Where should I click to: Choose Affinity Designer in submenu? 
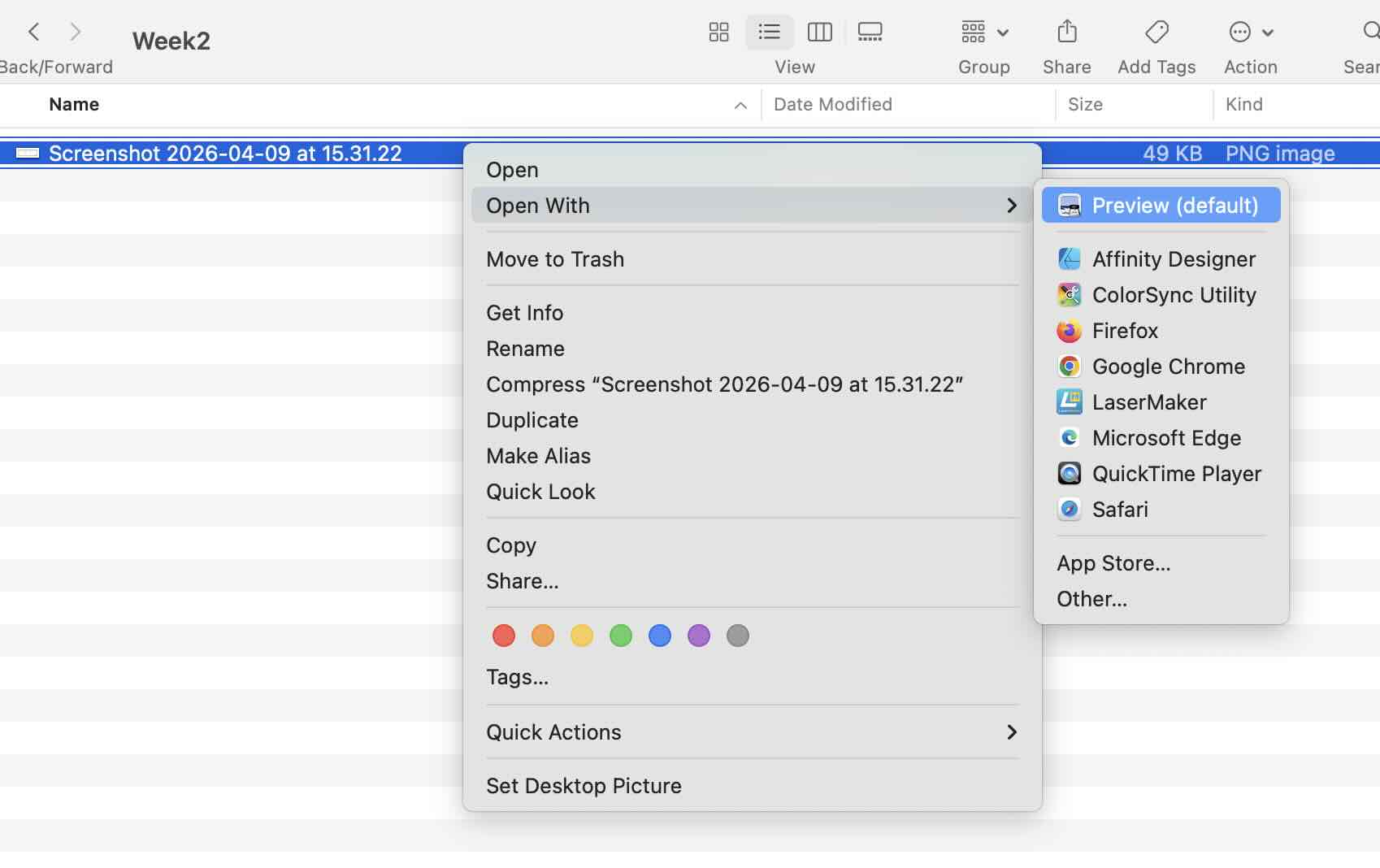click(1174, 259)
